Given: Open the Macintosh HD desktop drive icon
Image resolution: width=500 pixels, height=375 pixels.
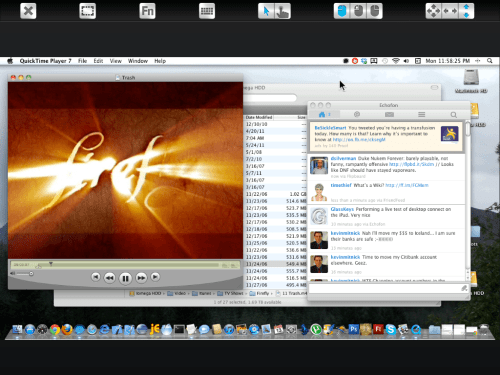Looking at the screenshot, I should coord(471,81).
